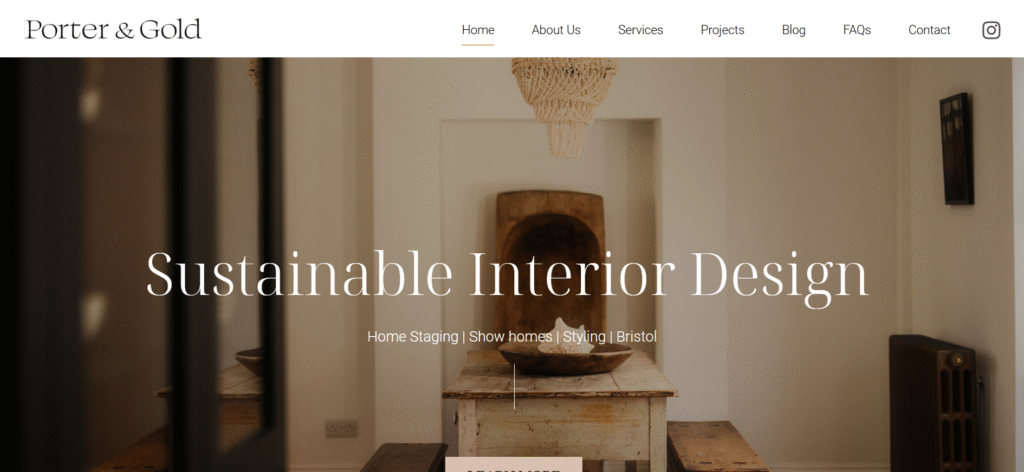Viewport: 1024px width, 472px height.
Task: Click the thin vertical line under subtitle
Action: (514, 386)
